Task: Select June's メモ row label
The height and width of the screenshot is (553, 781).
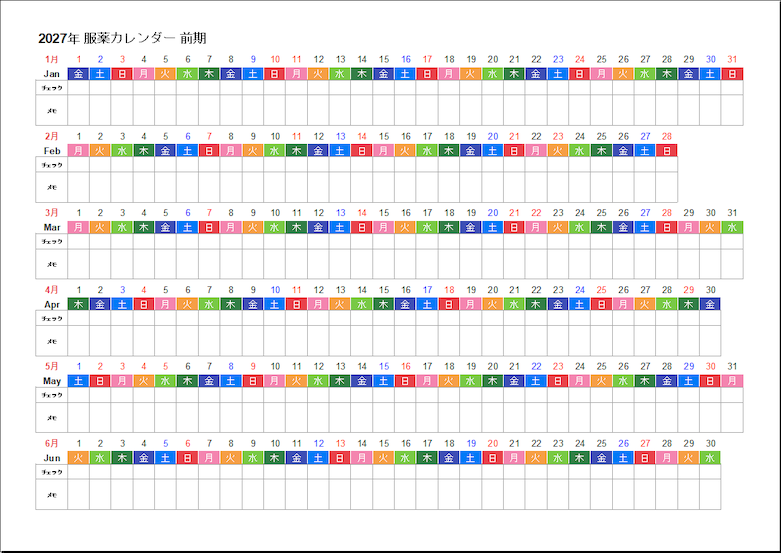Action: 52,495
